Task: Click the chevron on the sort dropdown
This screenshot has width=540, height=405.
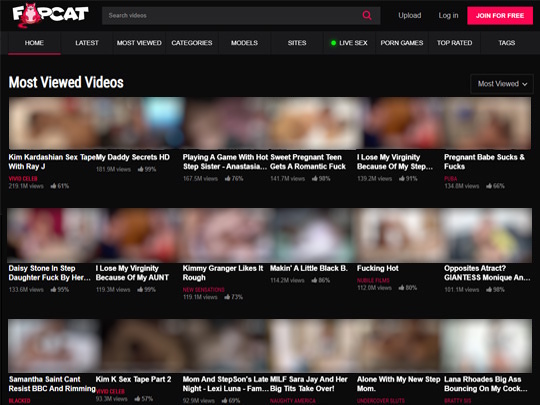Action: point(525,84)
